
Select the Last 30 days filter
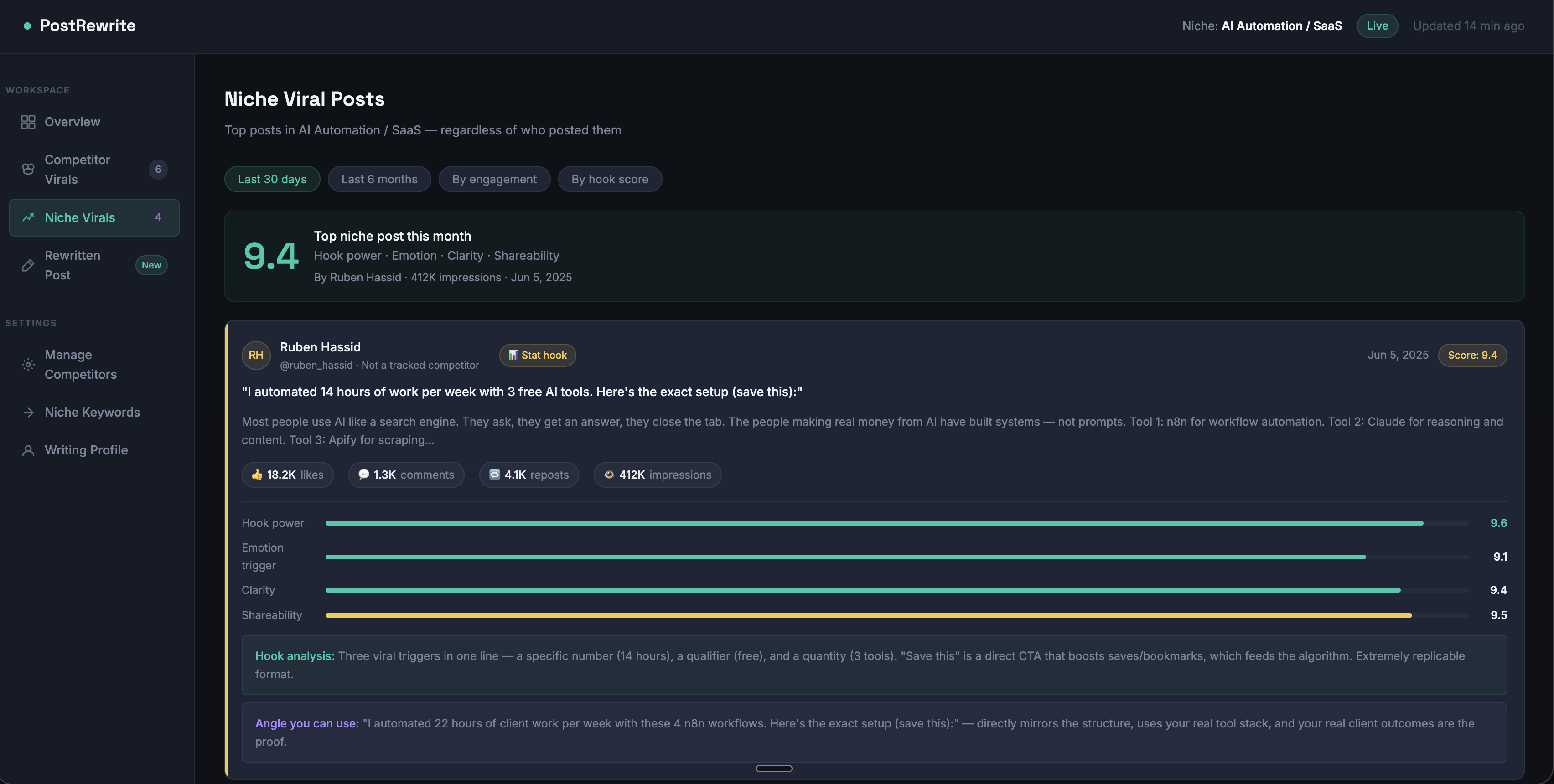coord(272,179)
